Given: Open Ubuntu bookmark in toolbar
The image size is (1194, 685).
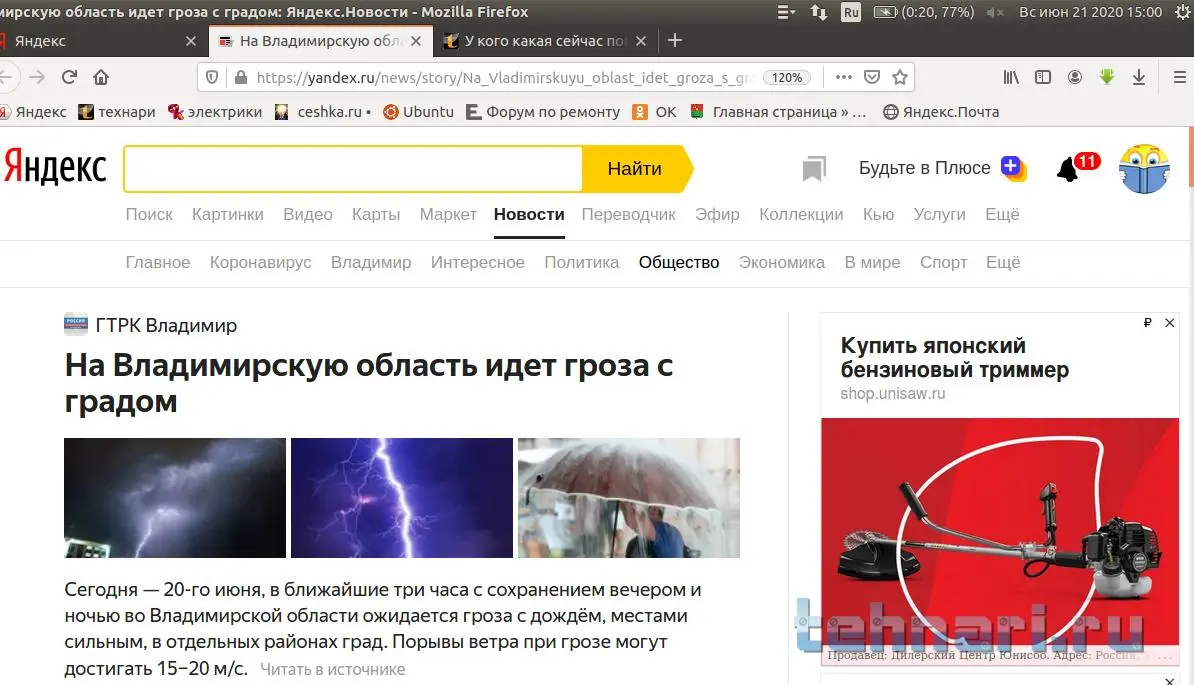Looking at the screenshot, I should [418, 112].
